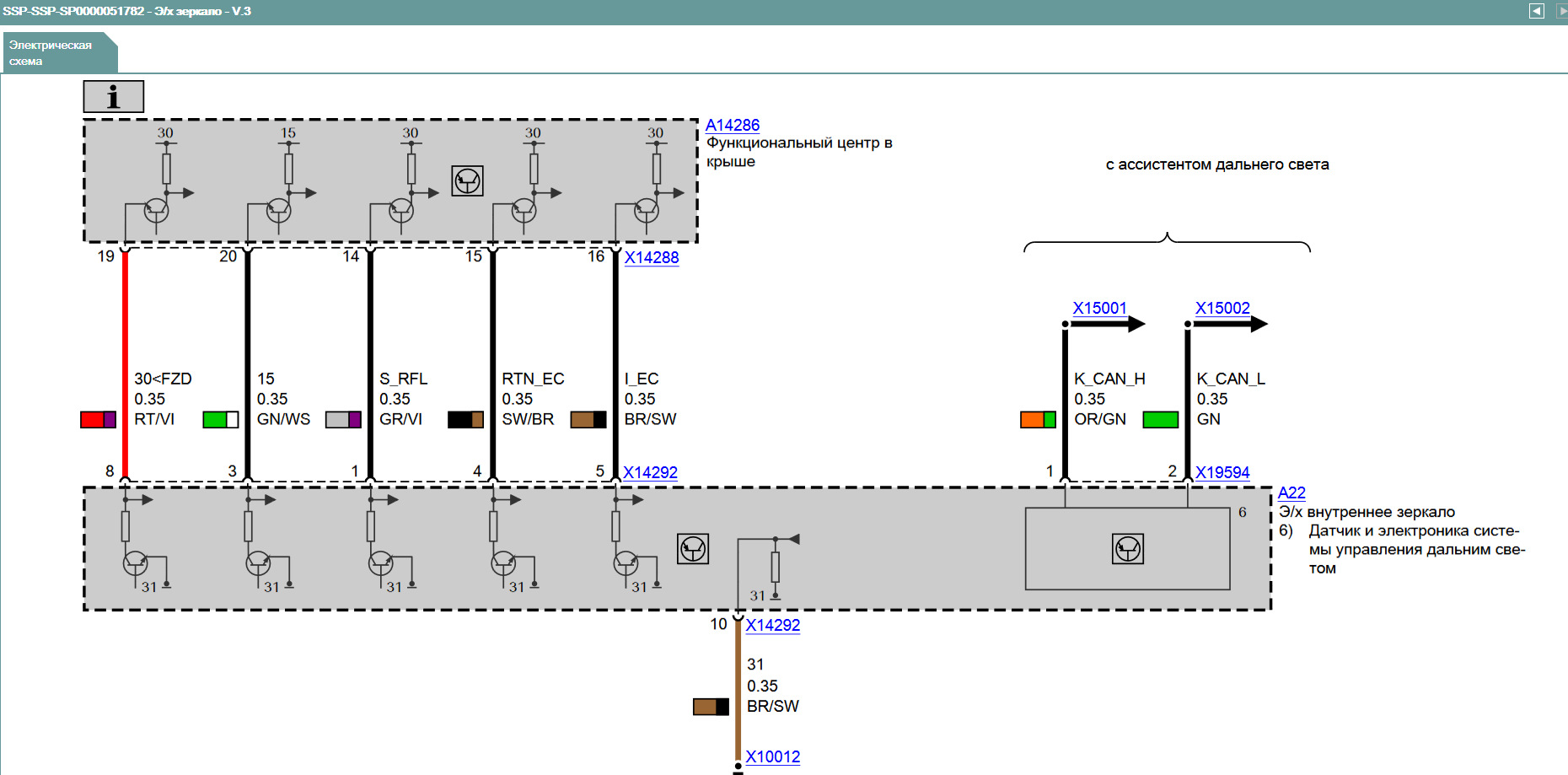Image resolution: width=1568 pixels, height=775 pixels.
Task: Click the boxed transistor symbol beside the A22 ground resistor
Action: point(693,549)
